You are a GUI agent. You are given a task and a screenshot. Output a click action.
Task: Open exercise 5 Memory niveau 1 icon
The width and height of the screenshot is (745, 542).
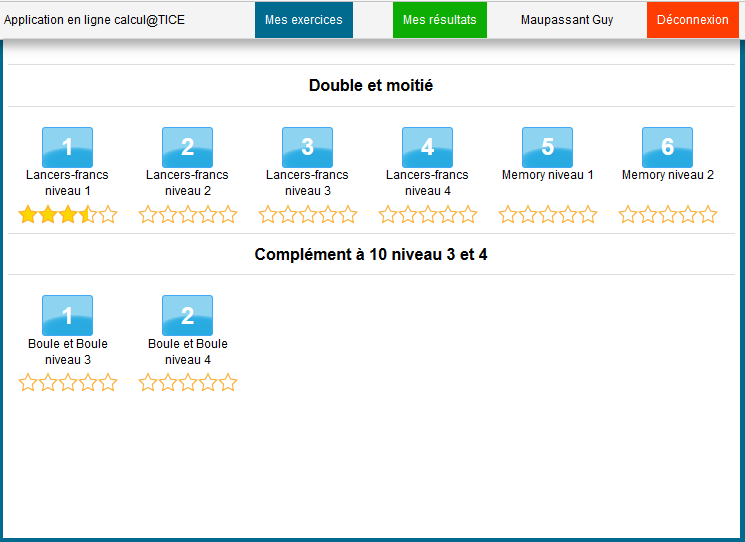pos(547,147)
